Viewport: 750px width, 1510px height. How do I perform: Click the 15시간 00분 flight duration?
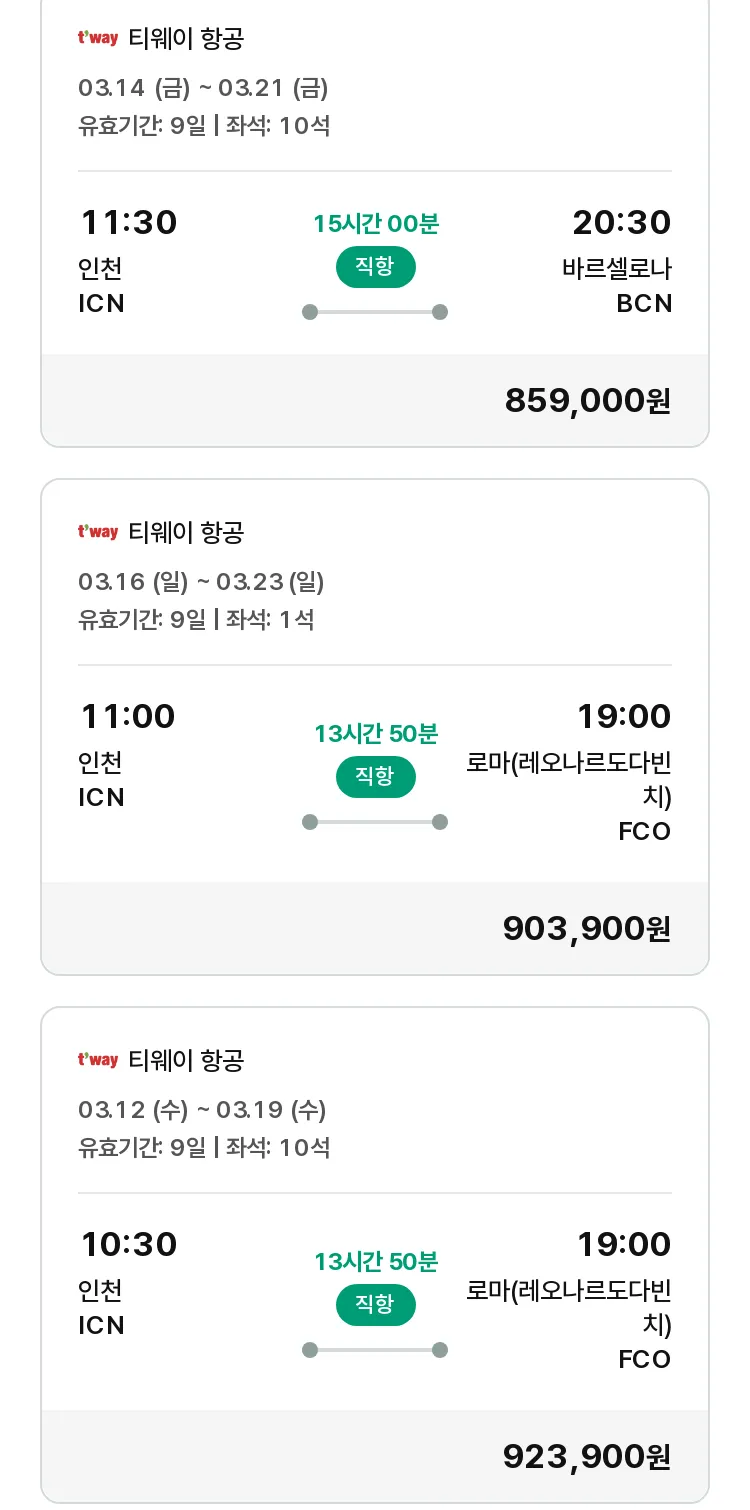(x=375, y=224)
